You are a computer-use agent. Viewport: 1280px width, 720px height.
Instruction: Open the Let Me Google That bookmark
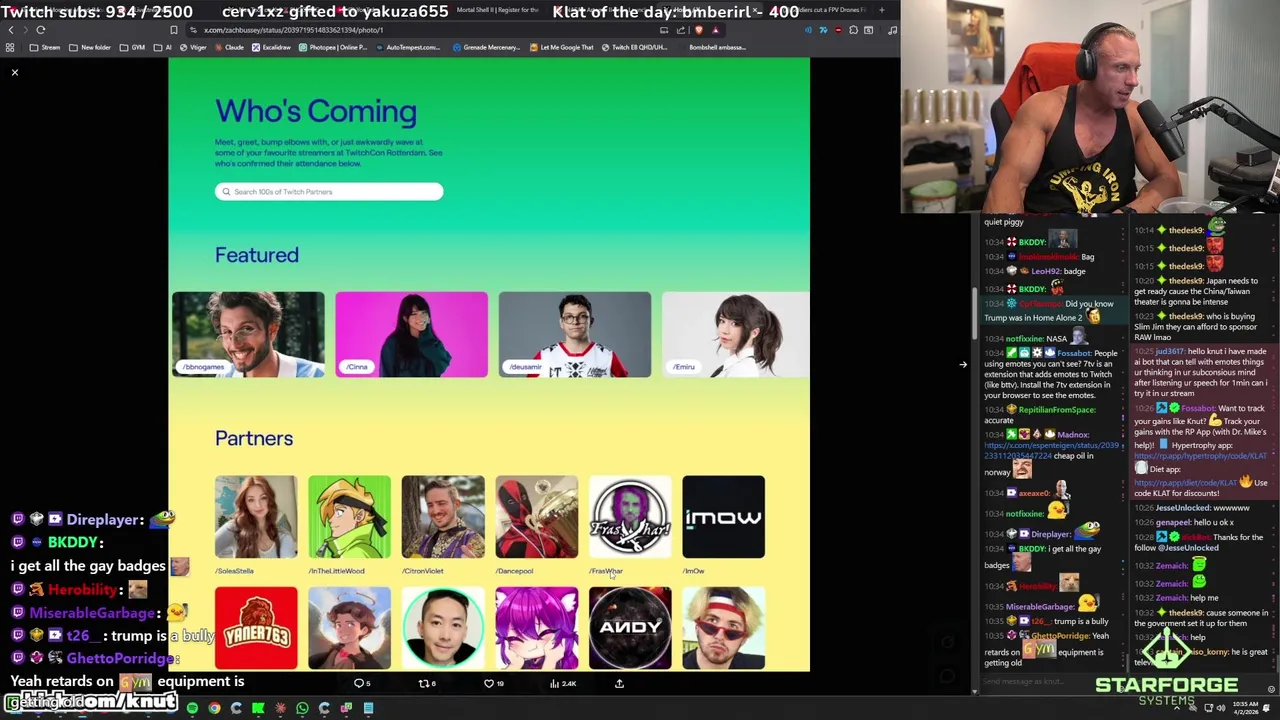click(x=562, y=47)
